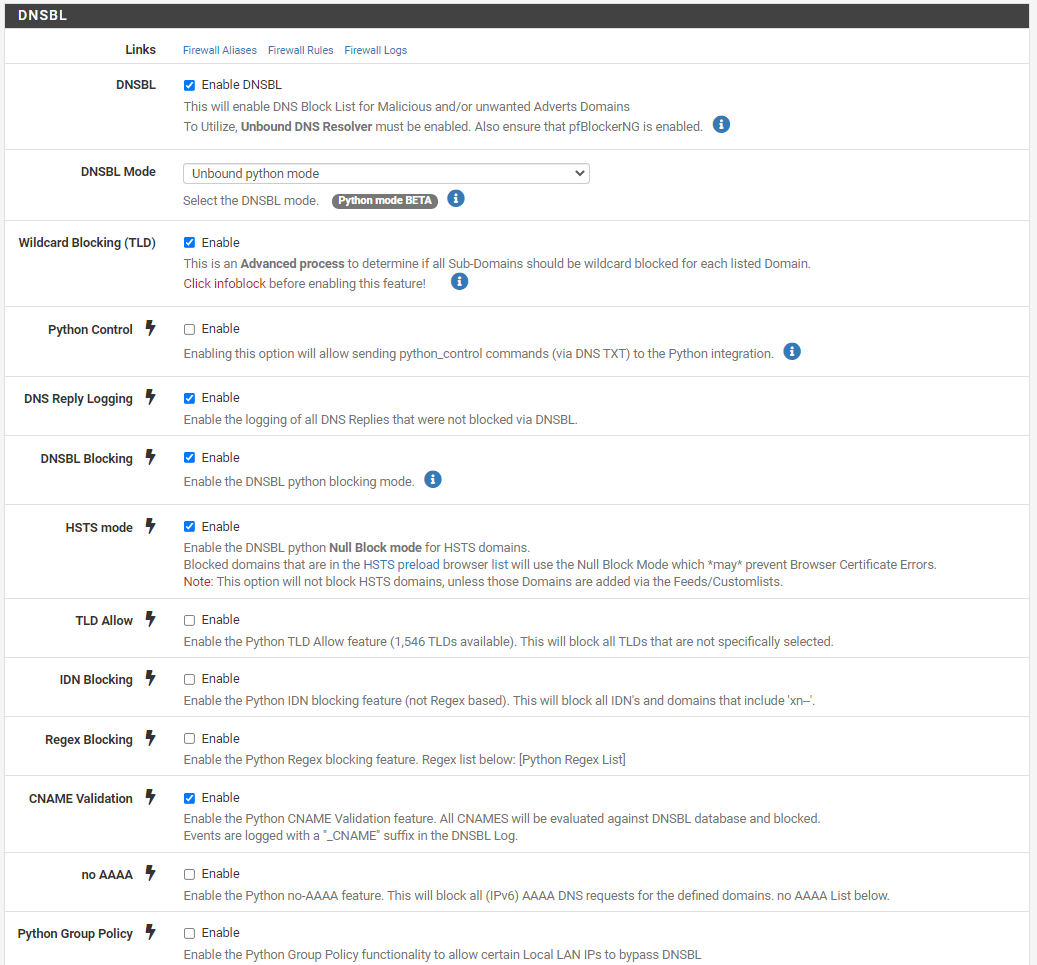Click info icon beside Enable DNSBL description
This screenshot has height=965, width=1037.
(x=721, y=125)
